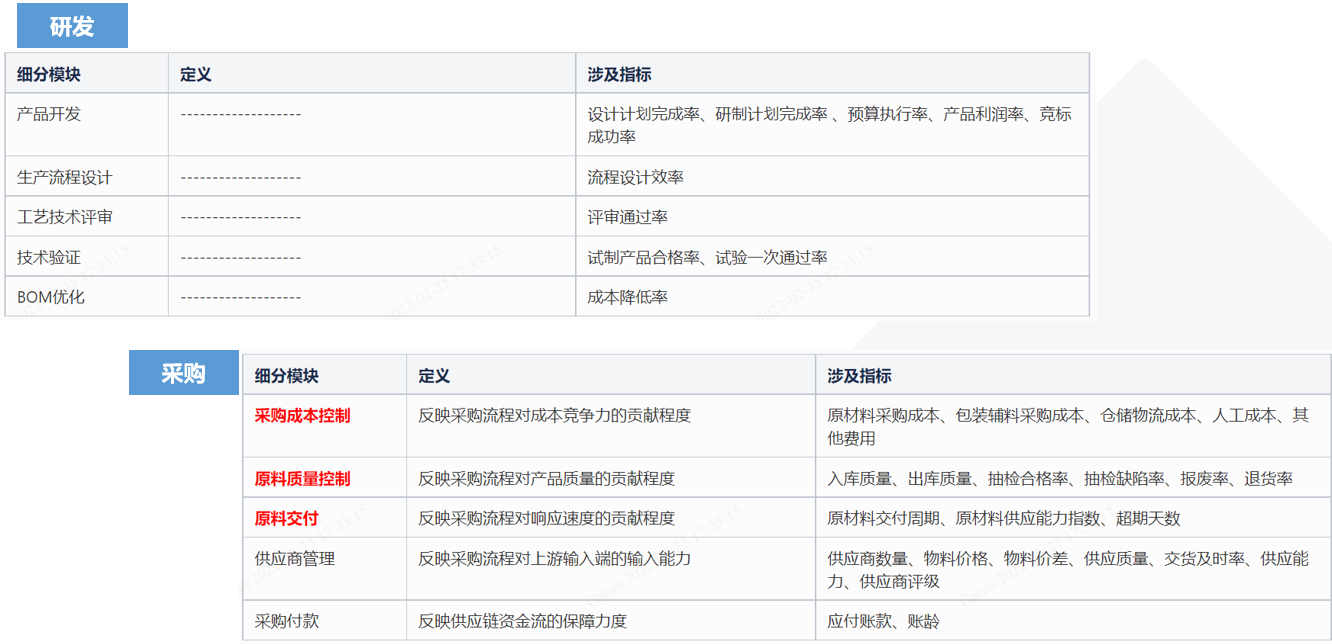This screenshot has width=1332, height=644.
Task: Select the 技术验证 row name cell
Action: [x=49, y=257]
